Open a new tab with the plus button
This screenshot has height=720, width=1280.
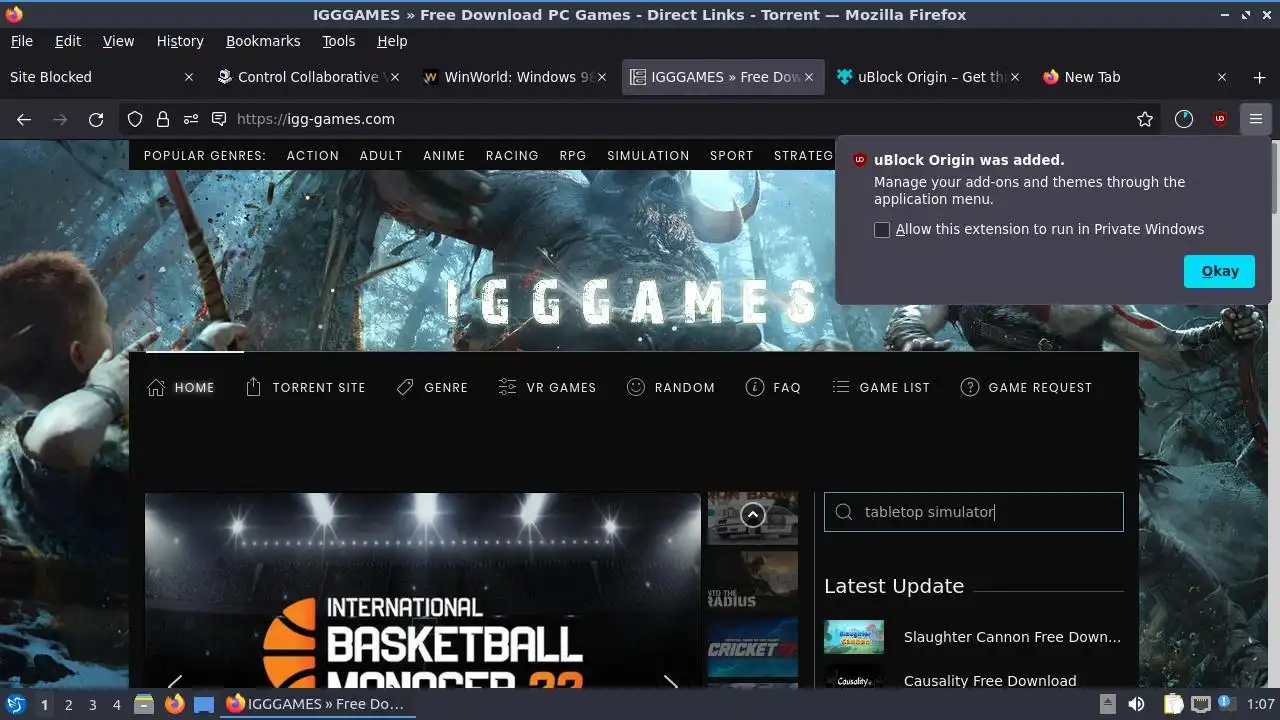tap(1259, 77)
